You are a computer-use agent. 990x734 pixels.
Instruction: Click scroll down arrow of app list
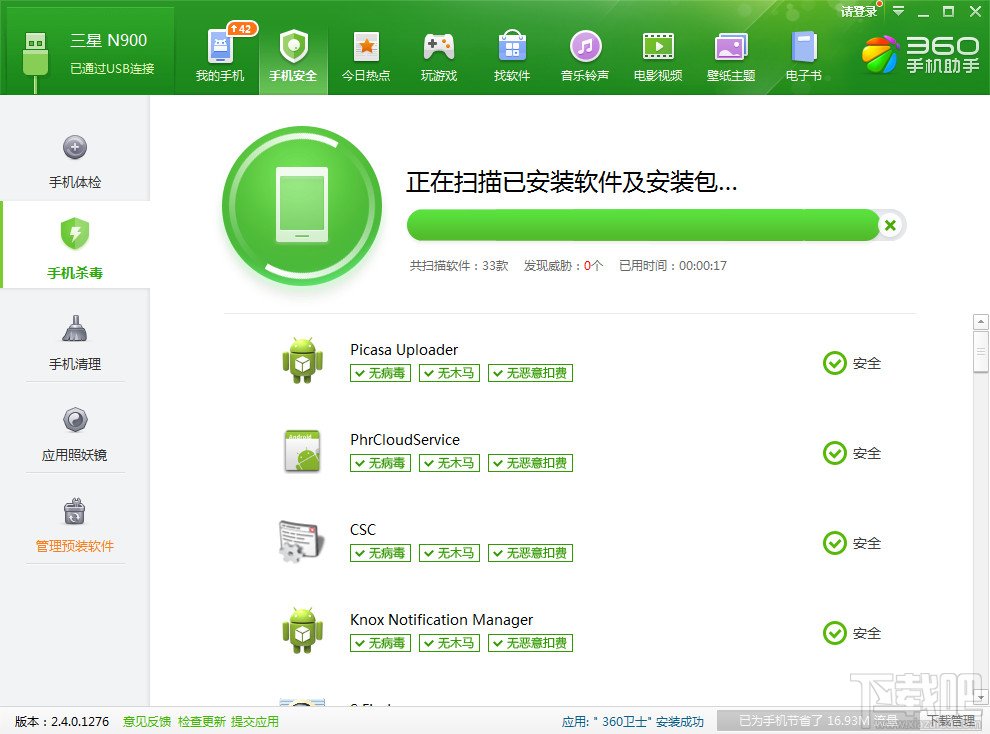tap(981, 697)
